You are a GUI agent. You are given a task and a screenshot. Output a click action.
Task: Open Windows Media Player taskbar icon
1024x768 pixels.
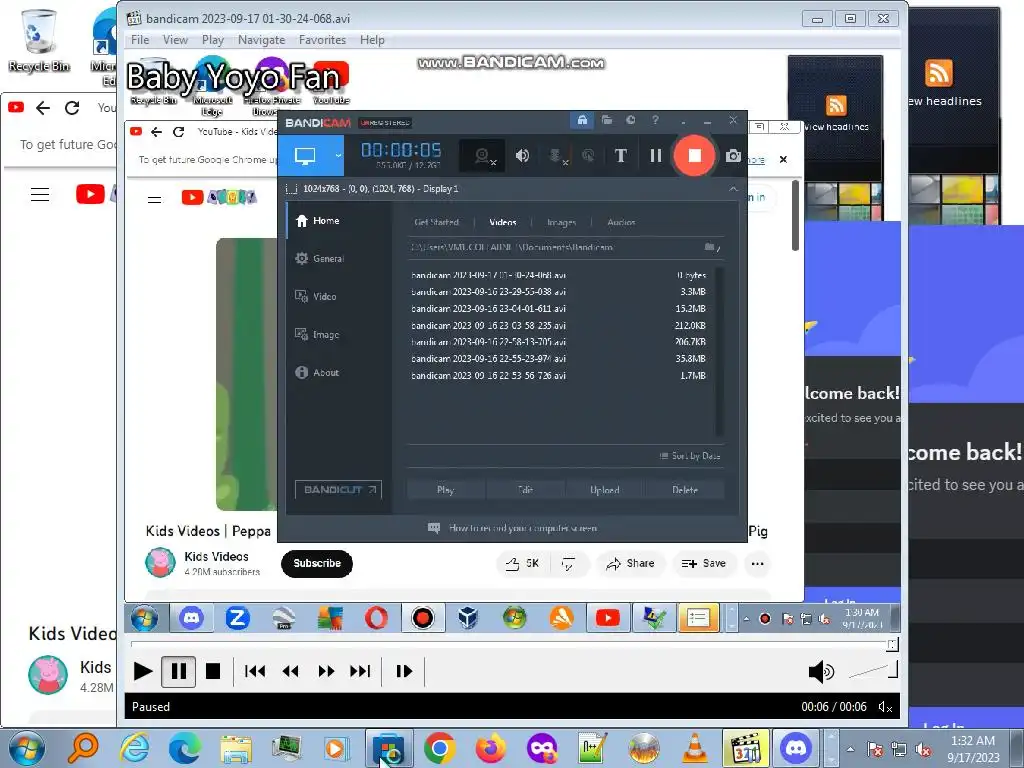pyautogui.click(x=336, y=748)
